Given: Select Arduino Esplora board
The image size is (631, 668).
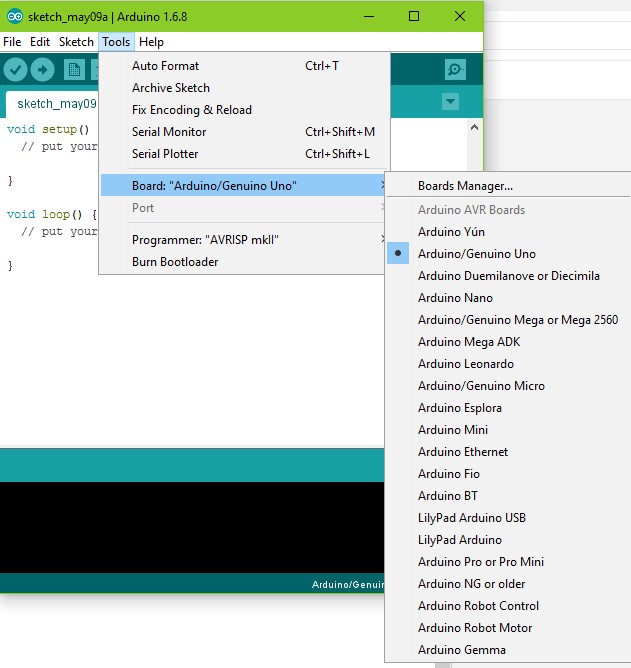Looking at the screenshot, I should [x=508, y=408].
